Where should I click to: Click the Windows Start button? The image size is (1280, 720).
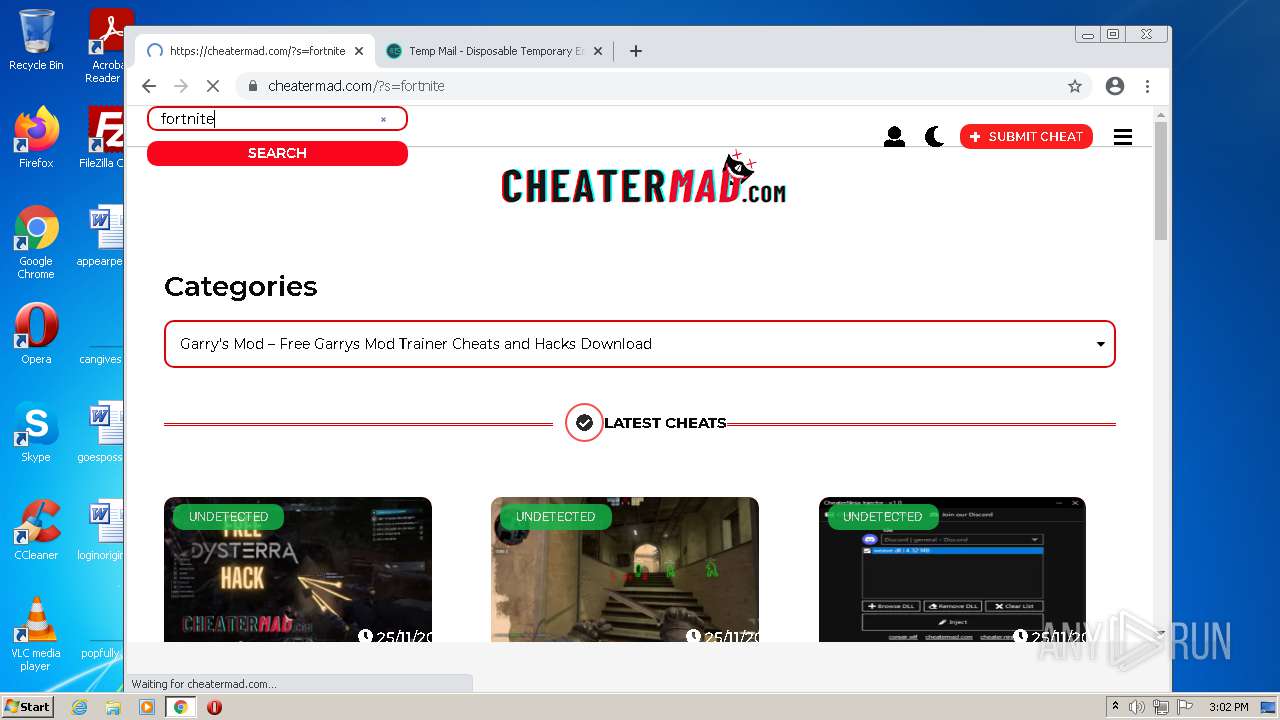tap(27, 707)
